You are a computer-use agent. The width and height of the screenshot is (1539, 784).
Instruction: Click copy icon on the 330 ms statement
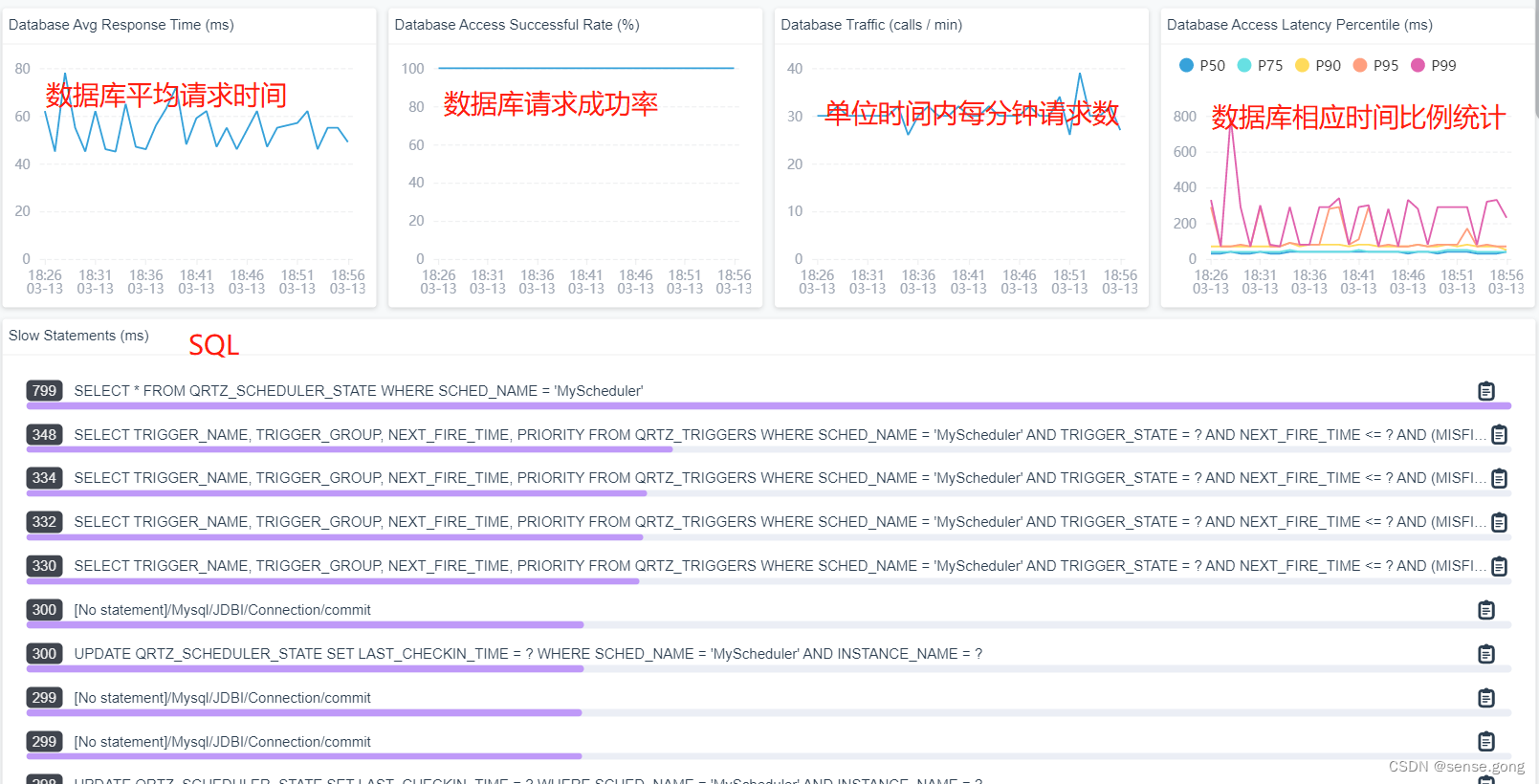coord(1500,566)
